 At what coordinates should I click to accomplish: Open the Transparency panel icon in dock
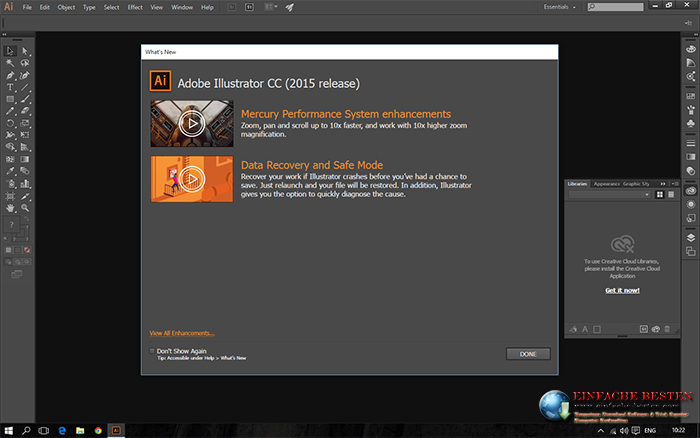point(691,171)
